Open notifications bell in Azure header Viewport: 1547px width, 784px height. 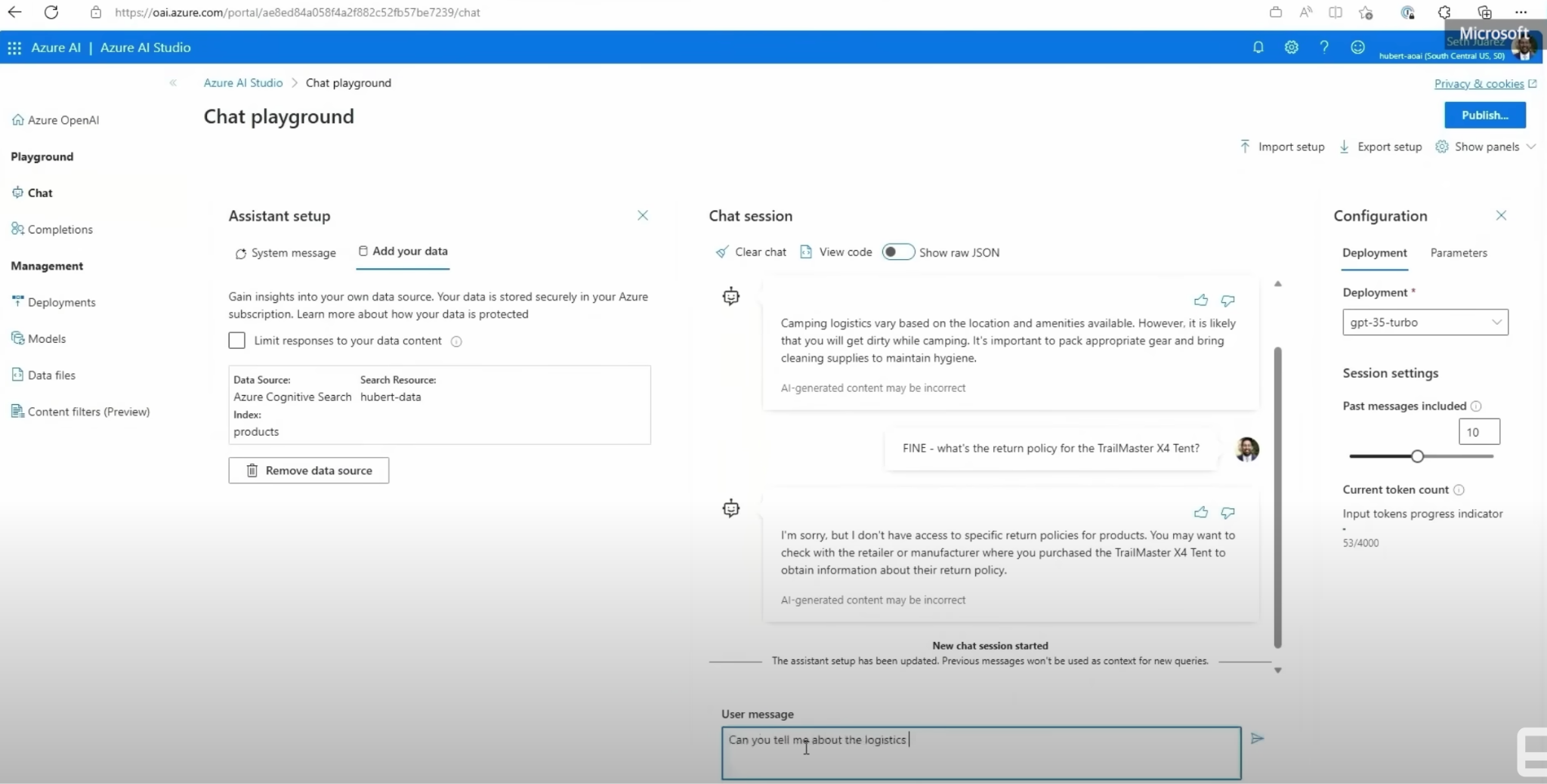[x=1258, y=48]
